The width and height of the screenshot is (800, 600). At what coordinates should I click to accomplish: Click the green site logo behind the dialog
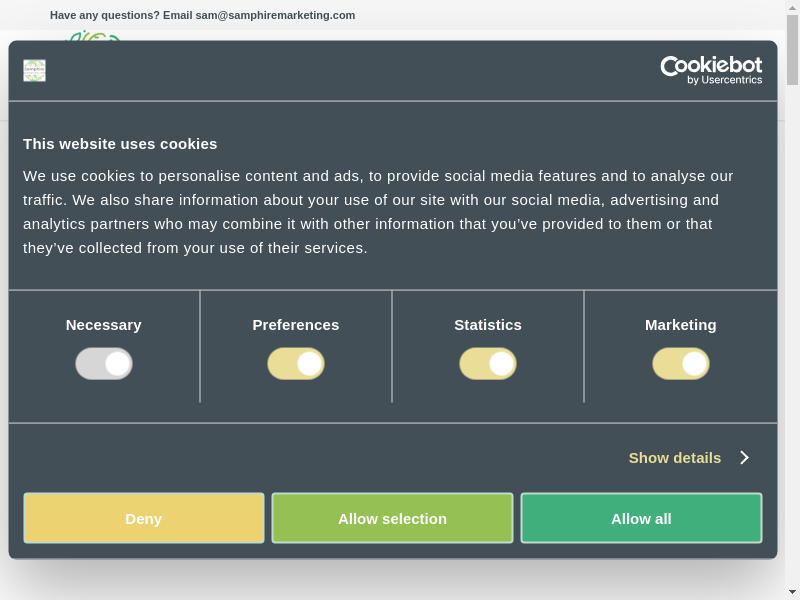93,36
